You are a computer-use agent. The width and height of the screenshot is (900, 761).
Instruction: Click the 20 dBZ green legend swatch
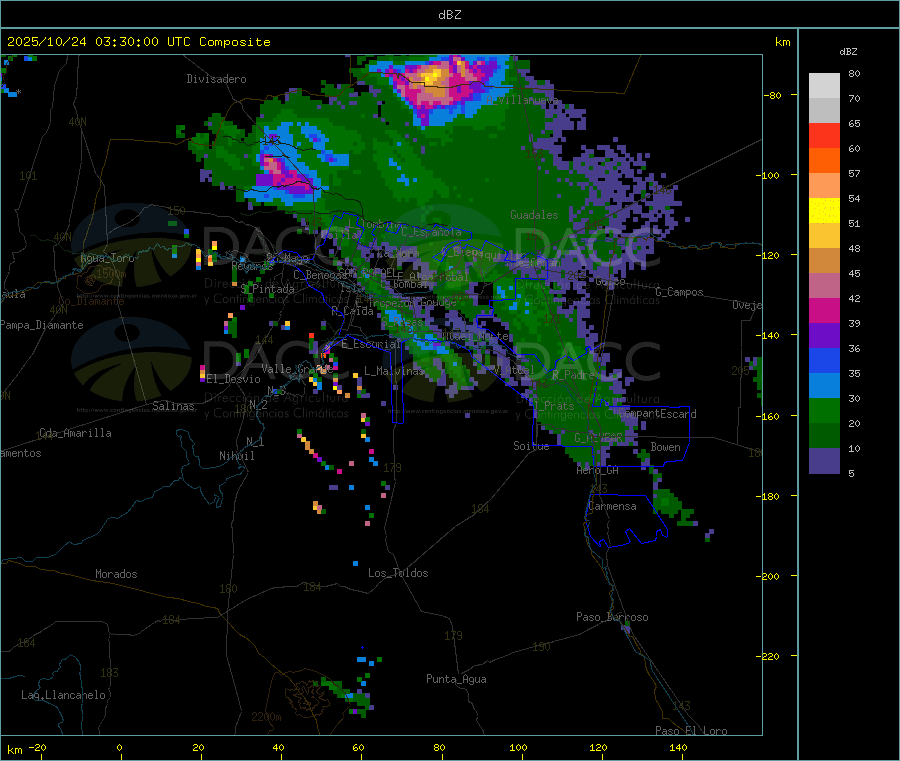(824, 411)
